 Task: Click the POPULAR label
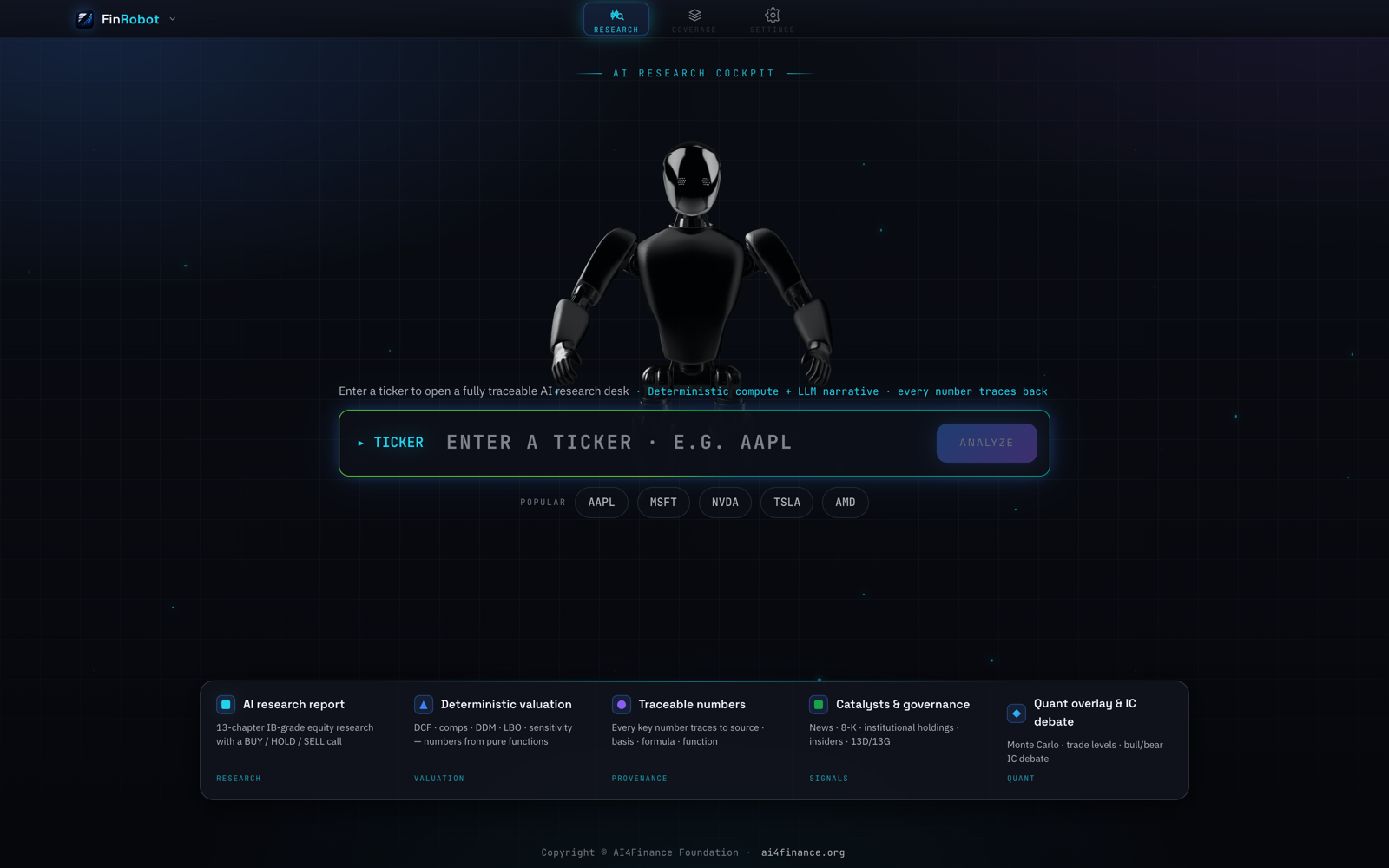[543, 503]
